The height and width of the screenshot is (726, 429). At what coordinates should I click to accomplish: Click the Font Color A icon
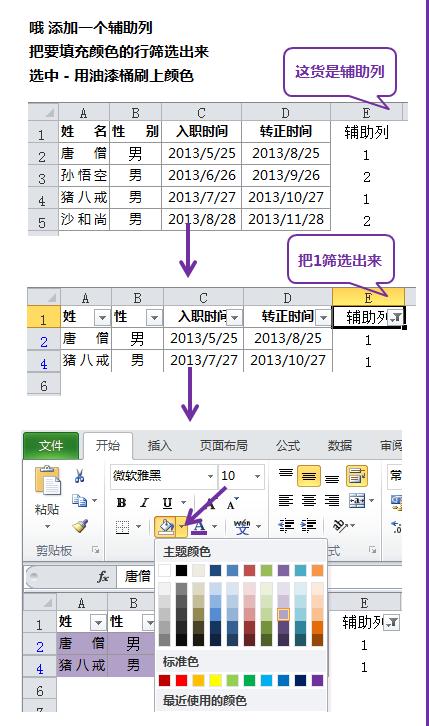click(x=199, y=526)
